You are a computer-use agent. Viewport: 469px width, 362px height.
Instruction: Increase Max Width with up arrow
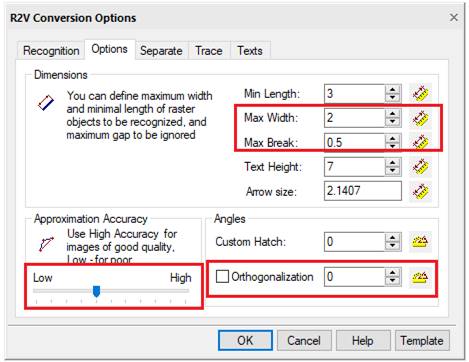click(393, 114)
